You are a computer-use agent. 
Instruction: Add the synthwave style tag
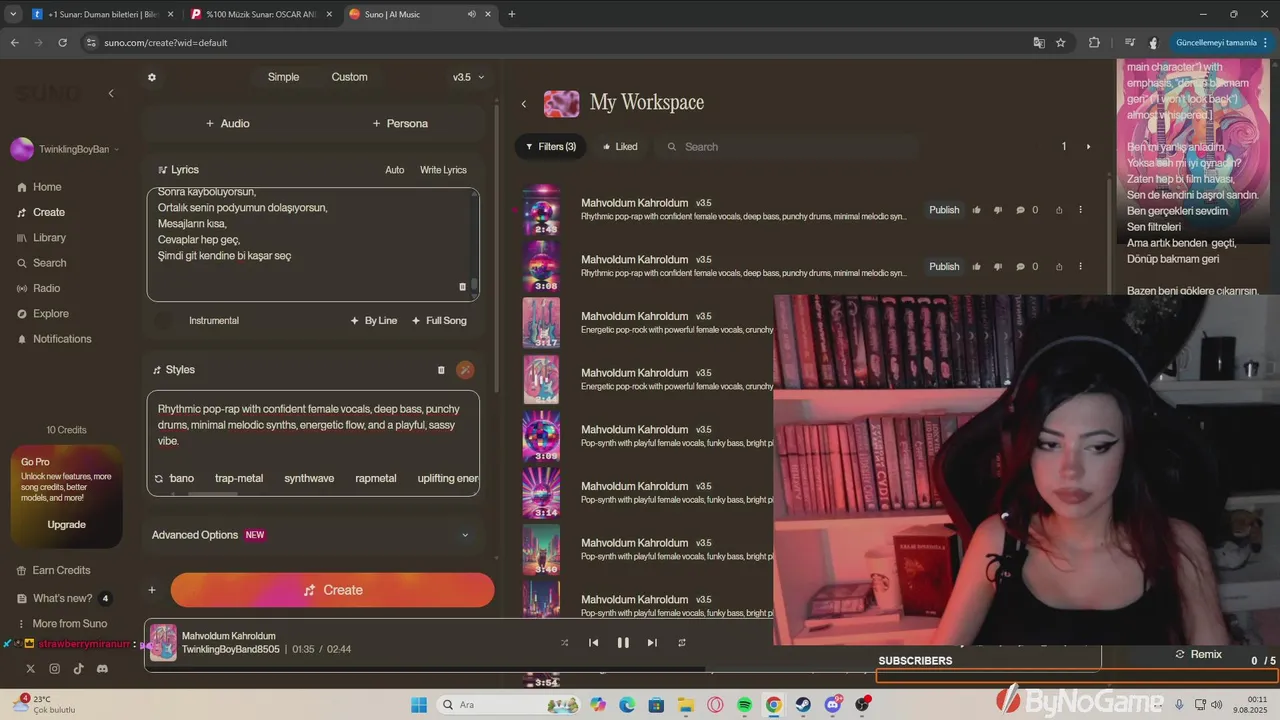[x=309, y=479]
